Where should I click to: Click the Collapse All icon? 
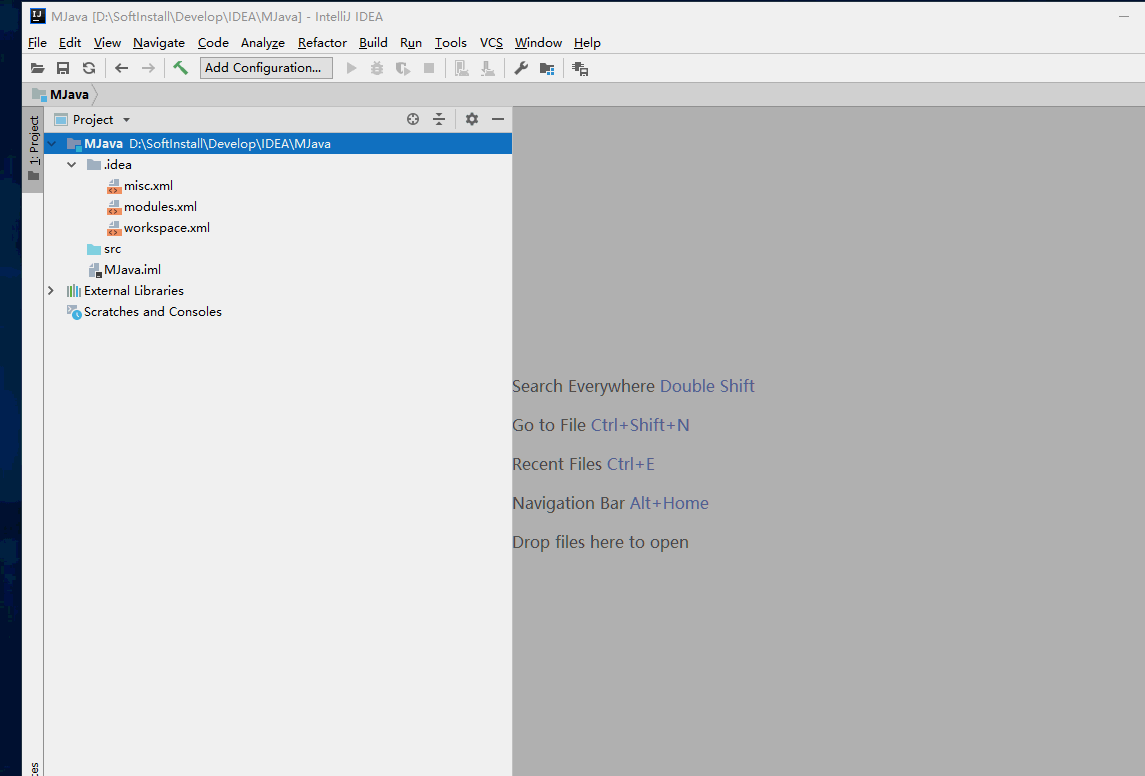(439, 119)
